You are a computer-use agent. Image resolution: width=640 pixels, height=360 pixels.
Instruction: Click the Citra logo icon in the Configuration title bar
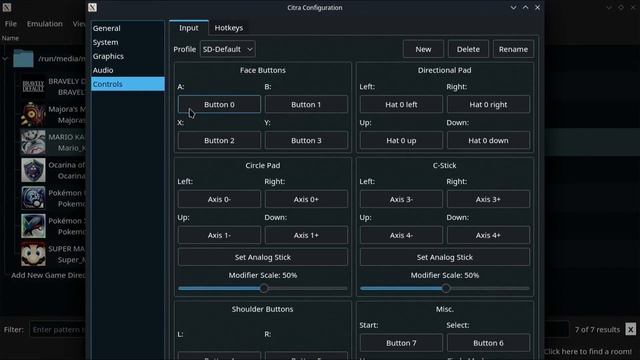[x=92, y=7]
